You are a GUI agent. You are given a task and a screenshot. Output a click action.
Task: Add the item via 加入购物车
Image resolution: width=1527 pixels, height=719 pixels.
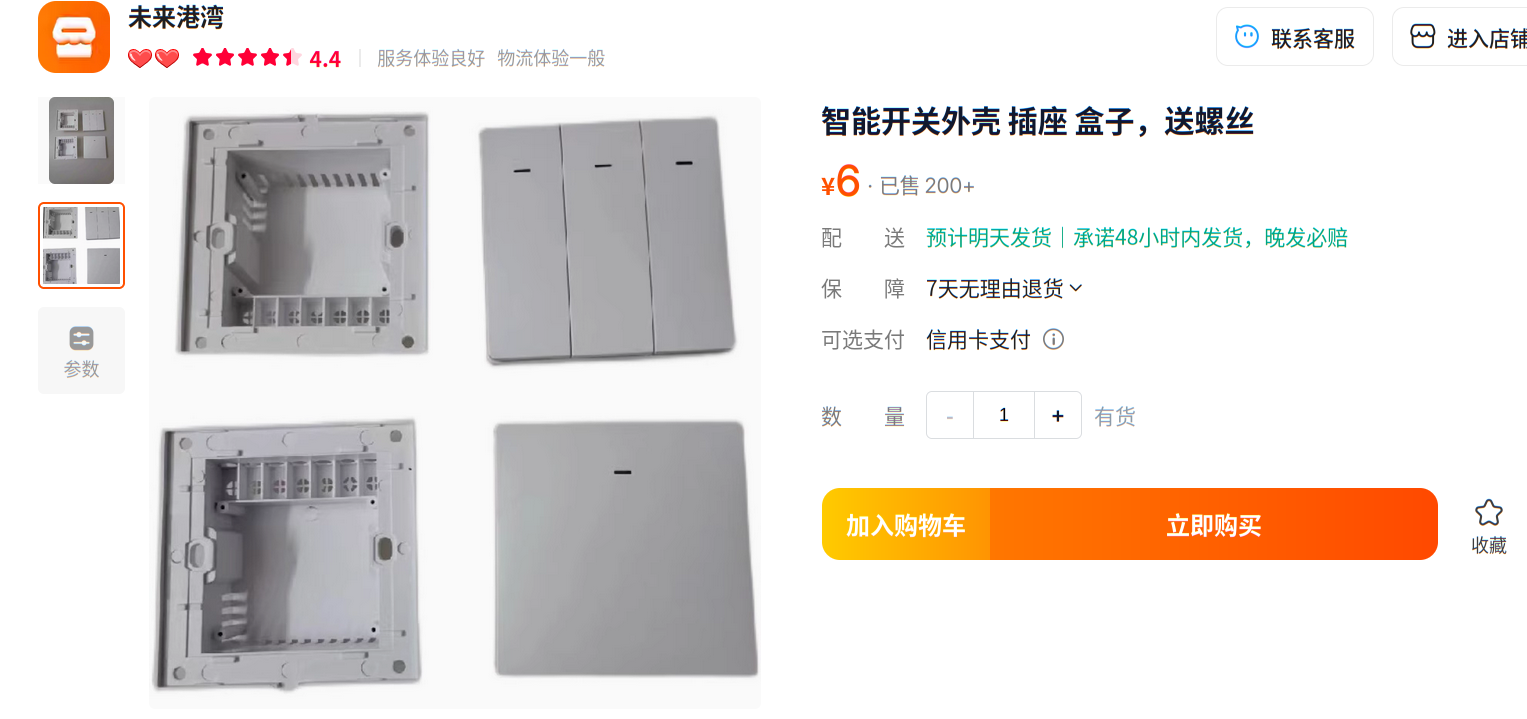pos(906,524)
